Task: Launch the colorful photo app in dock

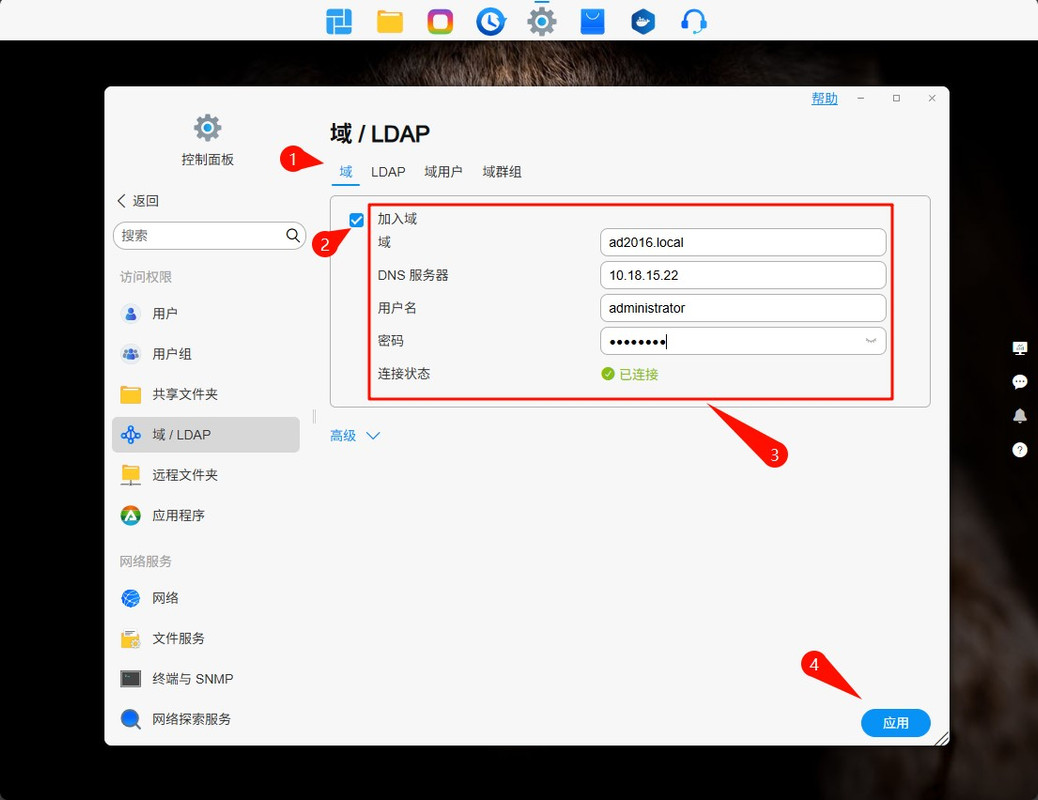Action: [x=440, y=22]
